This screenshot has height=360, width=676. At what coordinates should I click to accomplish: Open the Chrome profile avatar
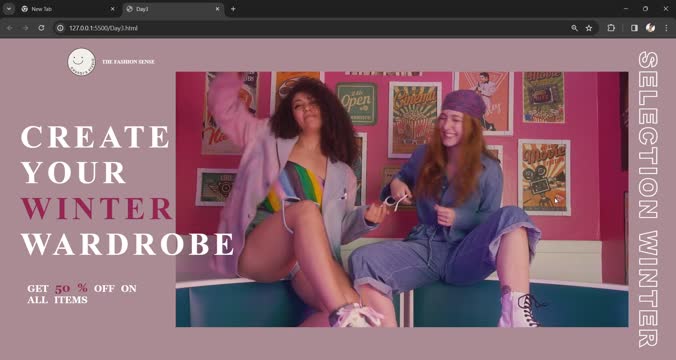(x=650, y=28)
